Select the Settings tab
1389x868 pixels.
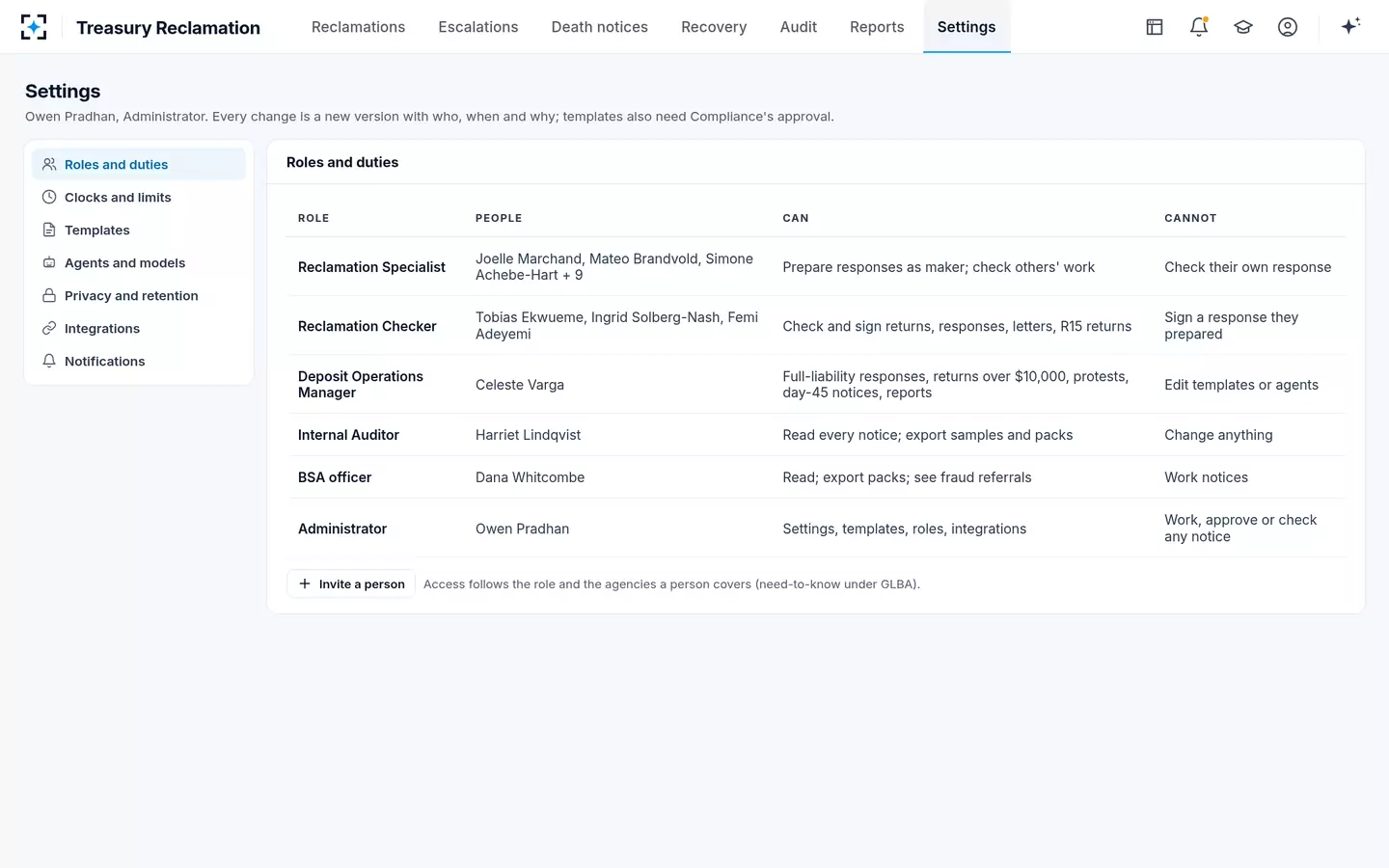(x=967, y=27)
